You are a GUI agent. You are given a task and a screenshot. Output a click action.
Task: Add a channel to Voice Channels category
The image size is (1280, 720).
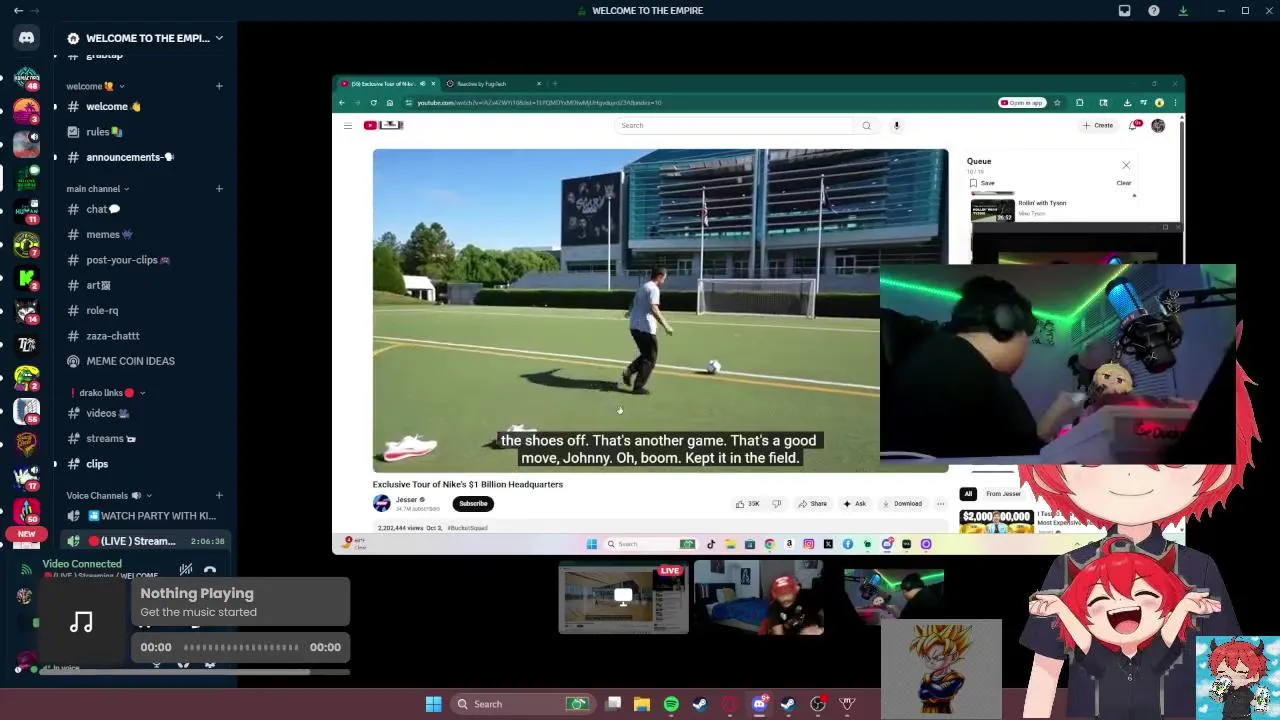[219, 495]
